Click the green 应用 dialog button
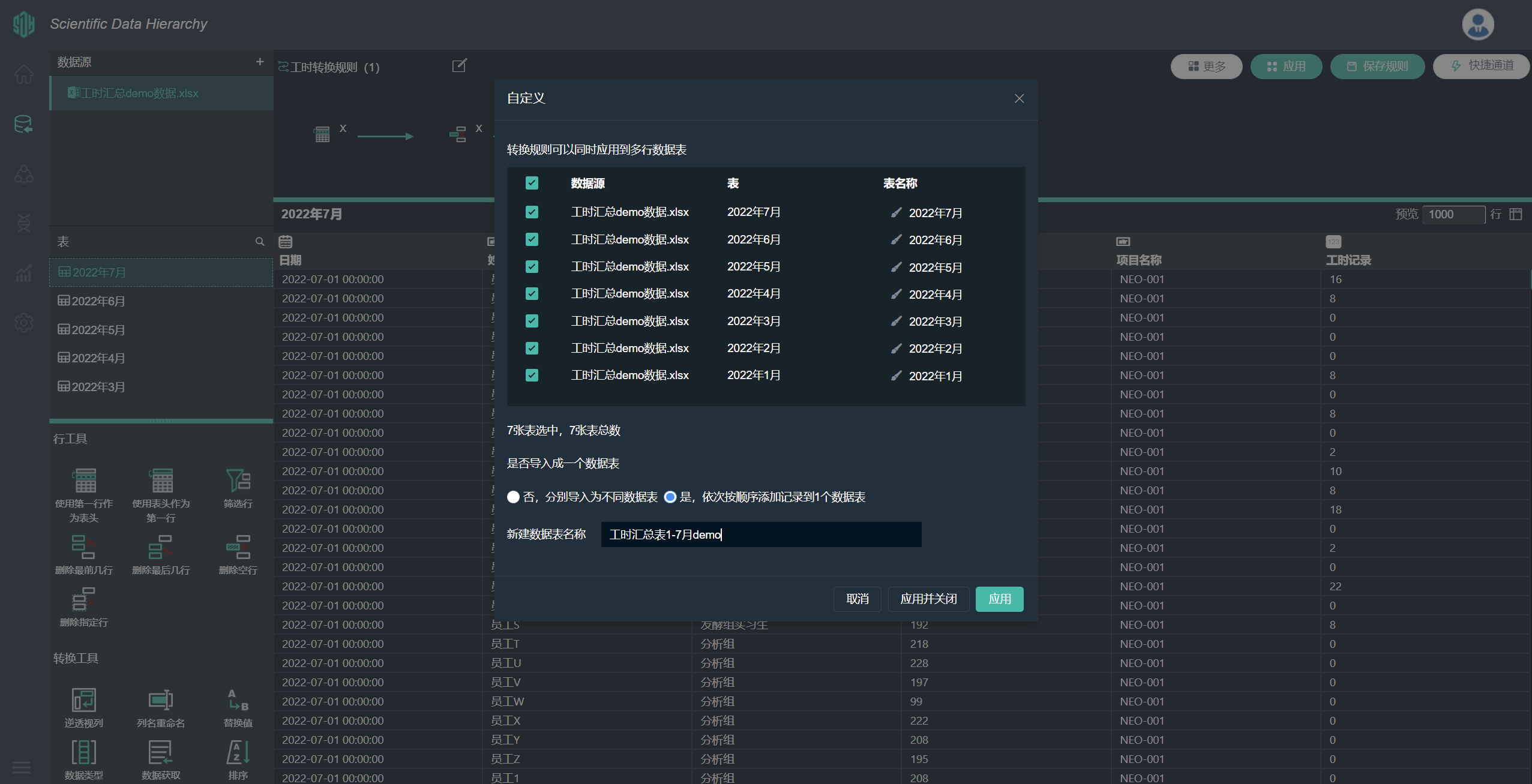The width and height of the screenshot is (1532, 784). click(1000, 599)
